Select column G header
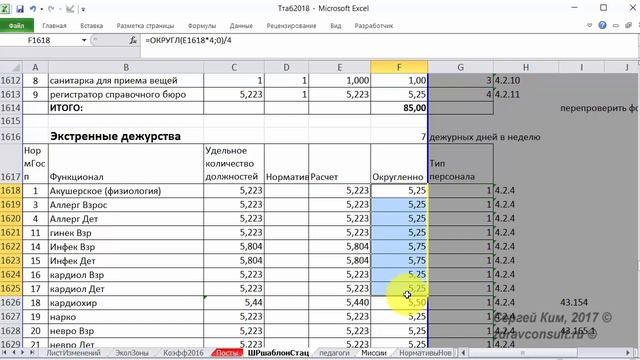 click(x=460, y=67)
